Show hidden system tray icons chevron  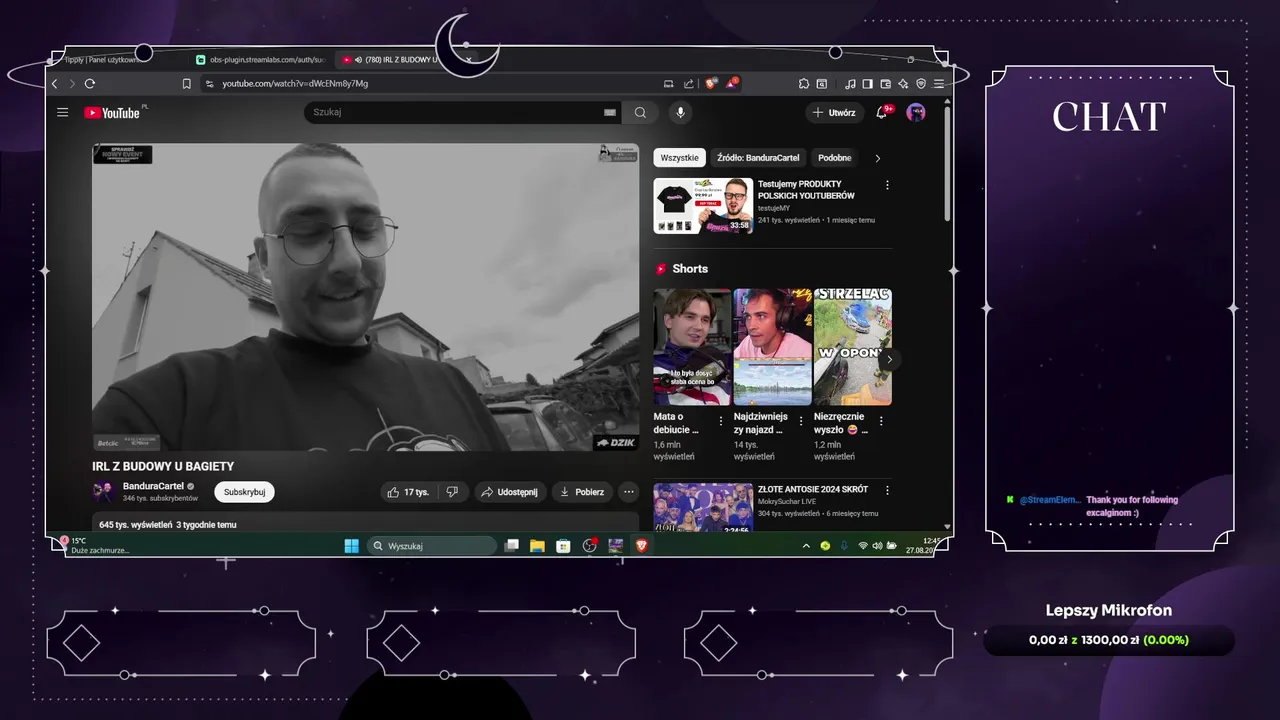point(806,546)
